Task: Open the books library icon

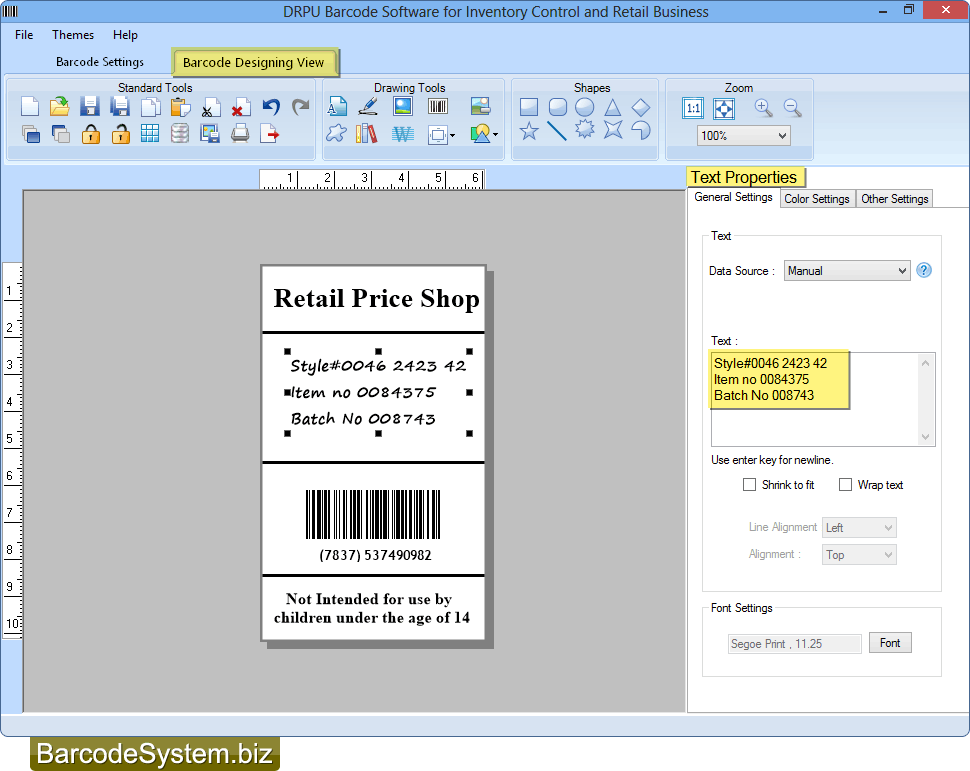Action: pyautogui.click(x=367, y=133)
